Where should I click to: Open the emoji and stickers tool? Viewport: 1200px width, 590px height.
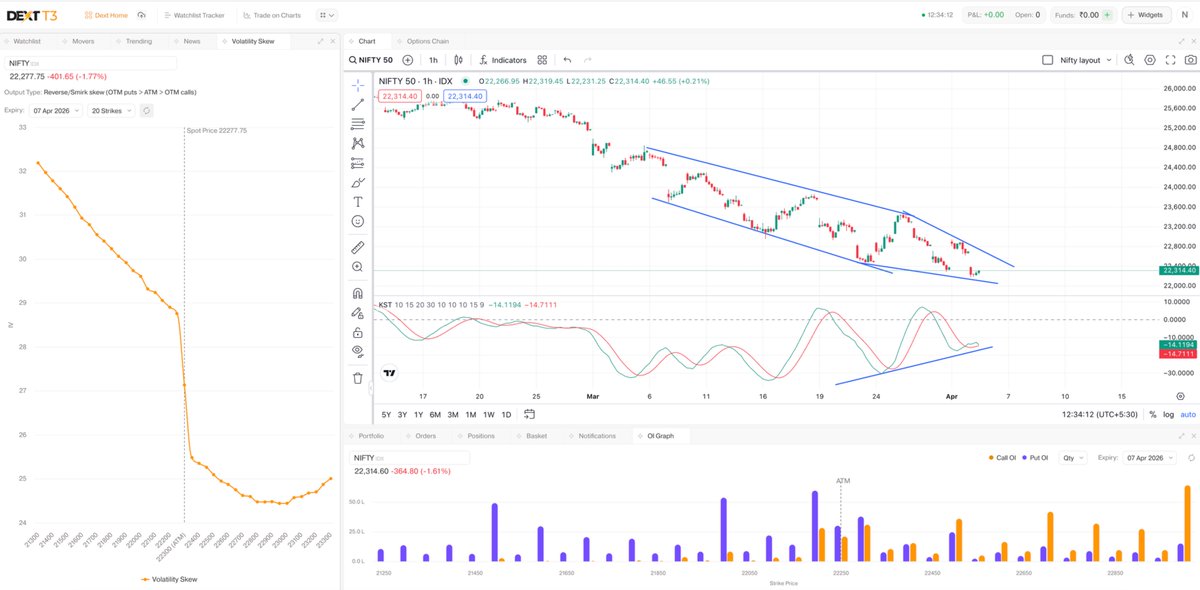click(358, 221)
